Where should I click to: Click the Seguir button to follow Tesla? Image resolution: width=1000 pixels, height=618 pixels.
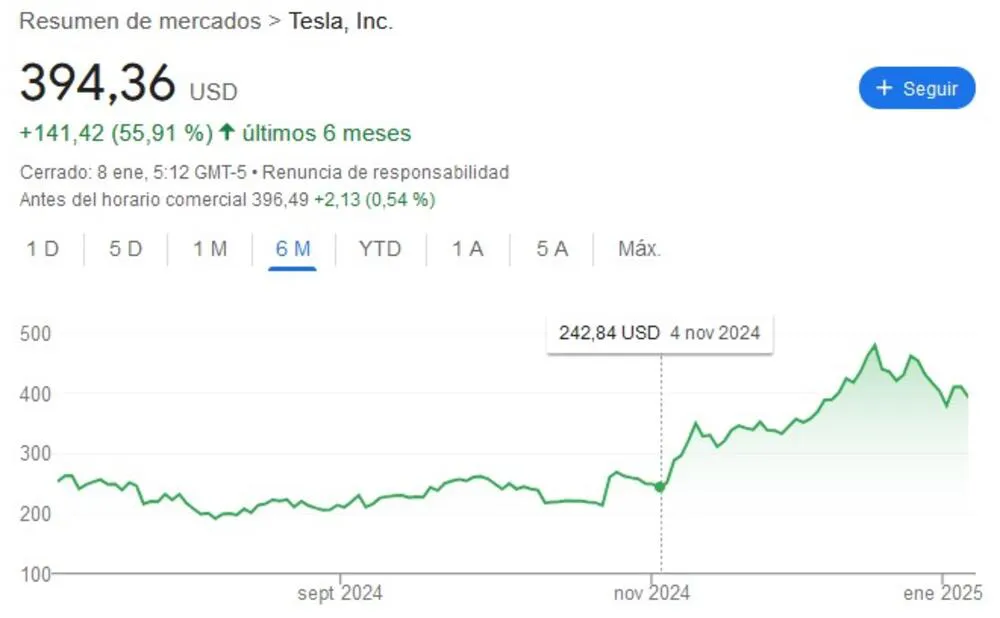[917, 88]
